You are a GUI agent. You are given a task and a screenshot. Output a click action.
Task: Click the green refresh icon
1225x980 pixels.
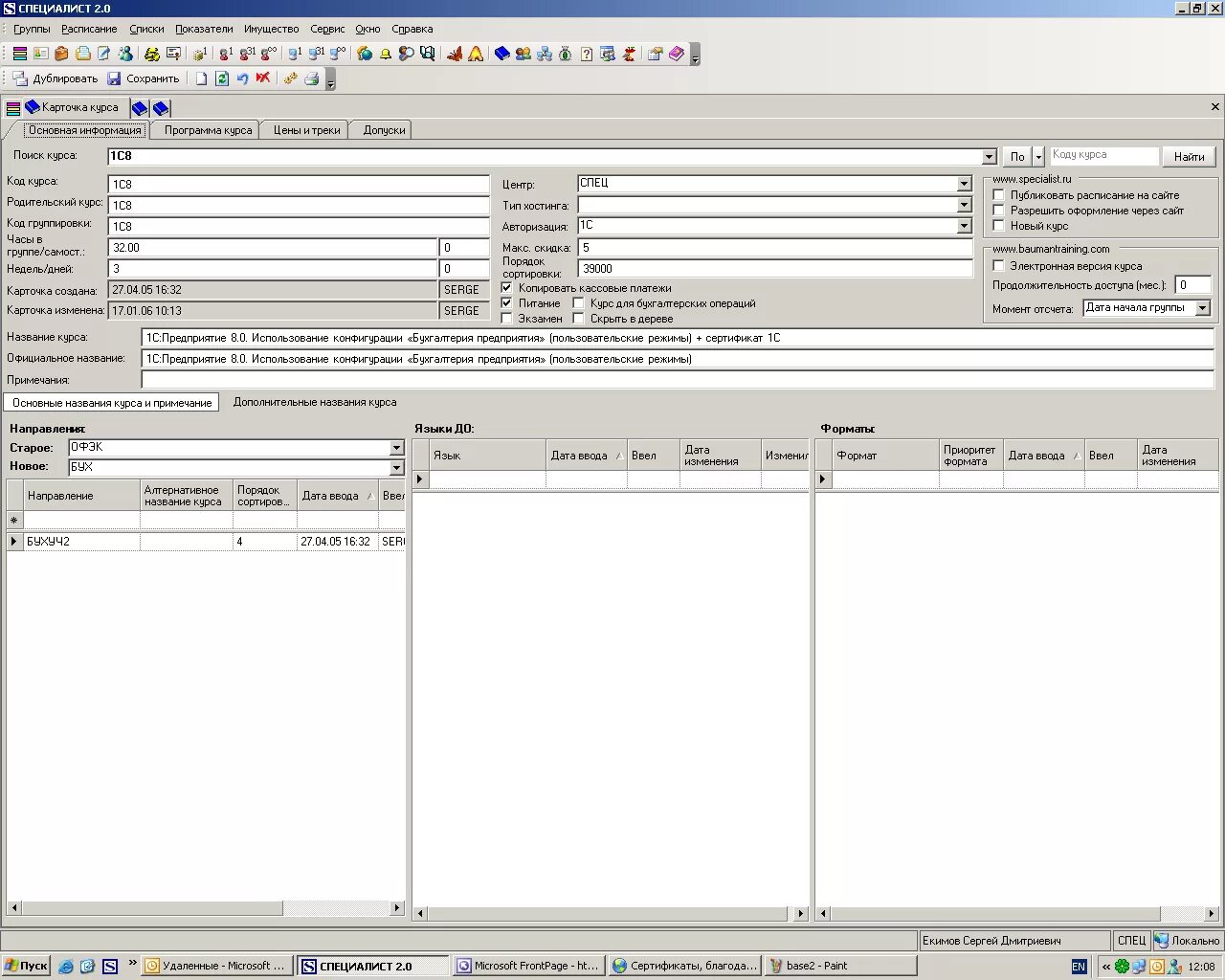[222, 78]
